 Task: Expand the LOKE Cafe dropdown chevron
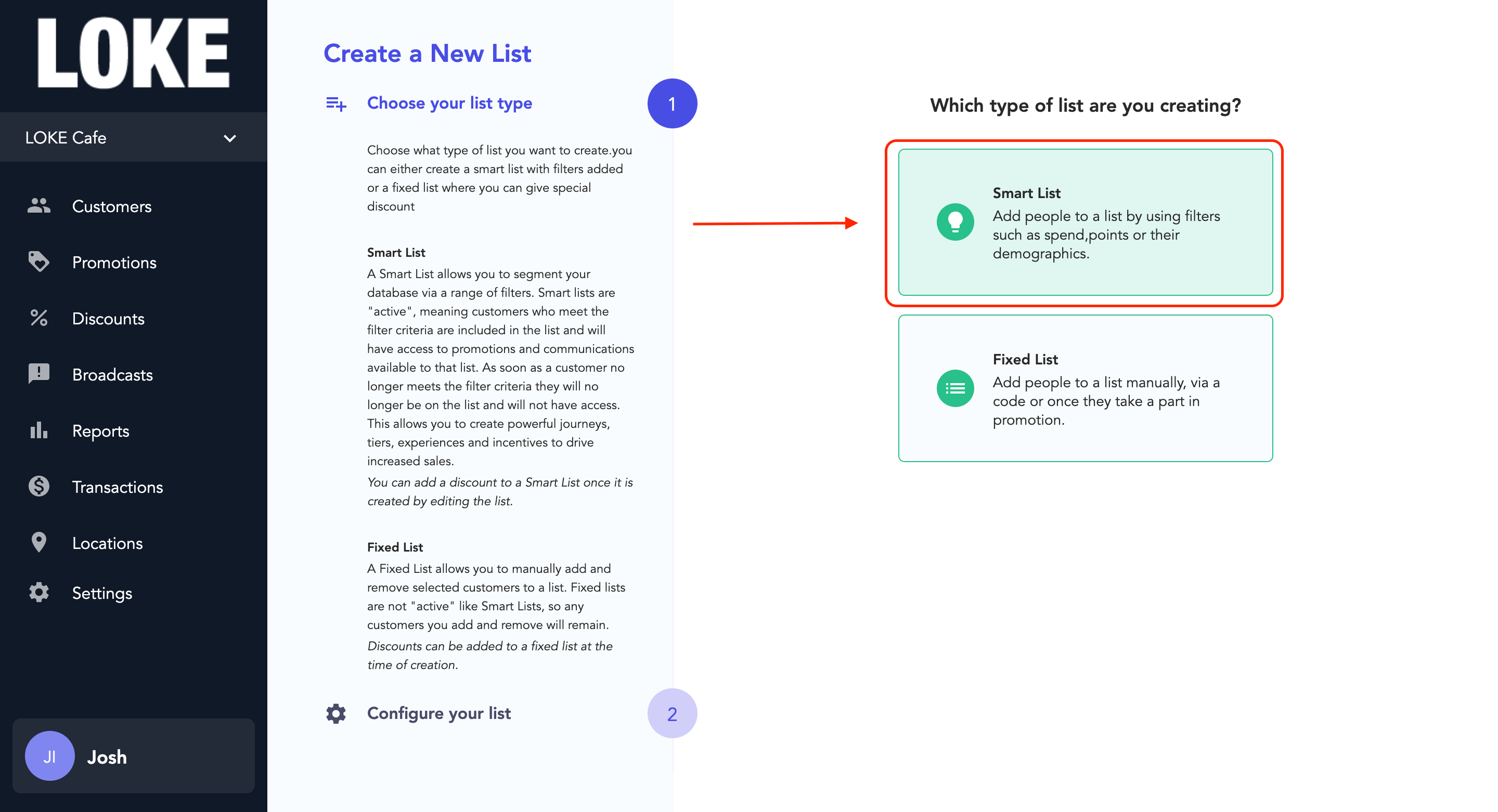click(230, 138)
